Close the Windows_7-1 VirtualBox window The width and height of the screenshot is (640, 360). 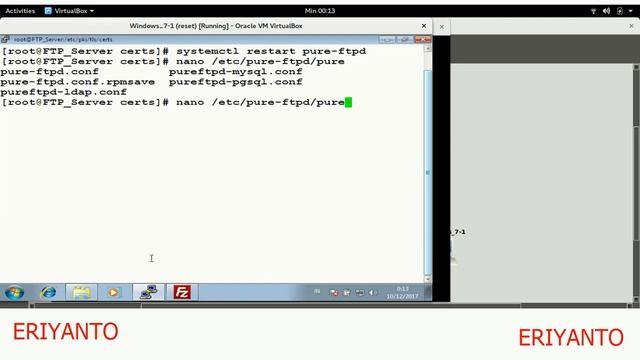coord(424,26)
